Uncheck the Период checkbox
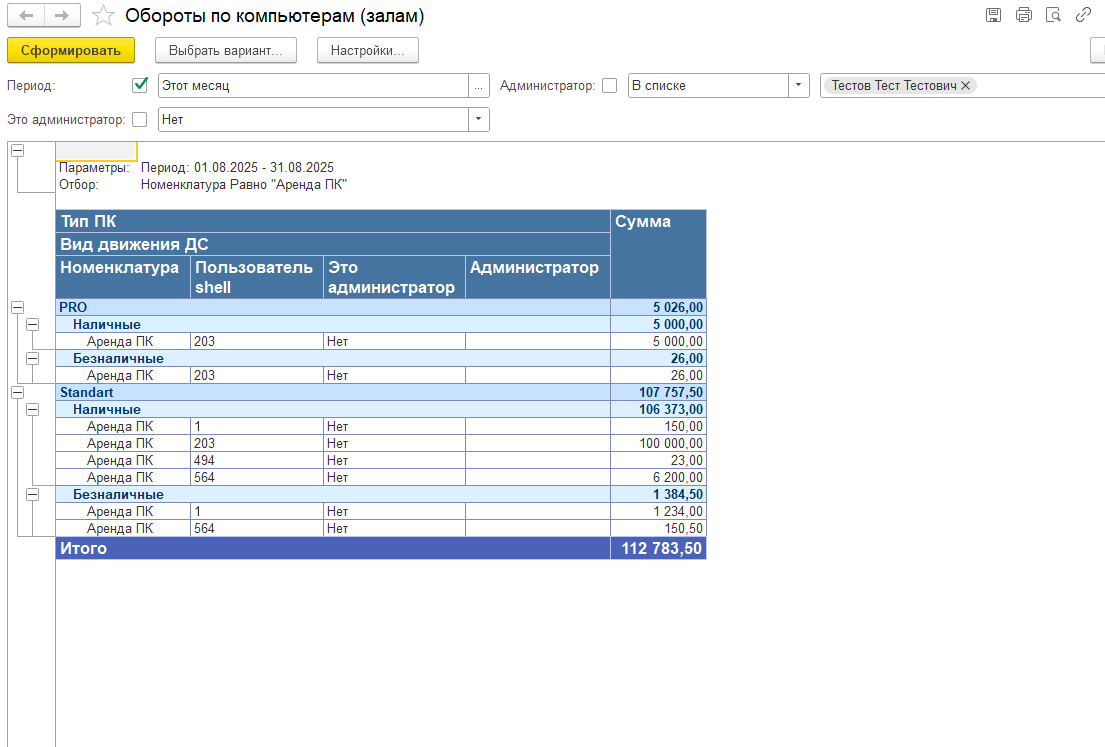Image resolution: width=1105 pixels, height=747 pixels. [x=140, y=86]
